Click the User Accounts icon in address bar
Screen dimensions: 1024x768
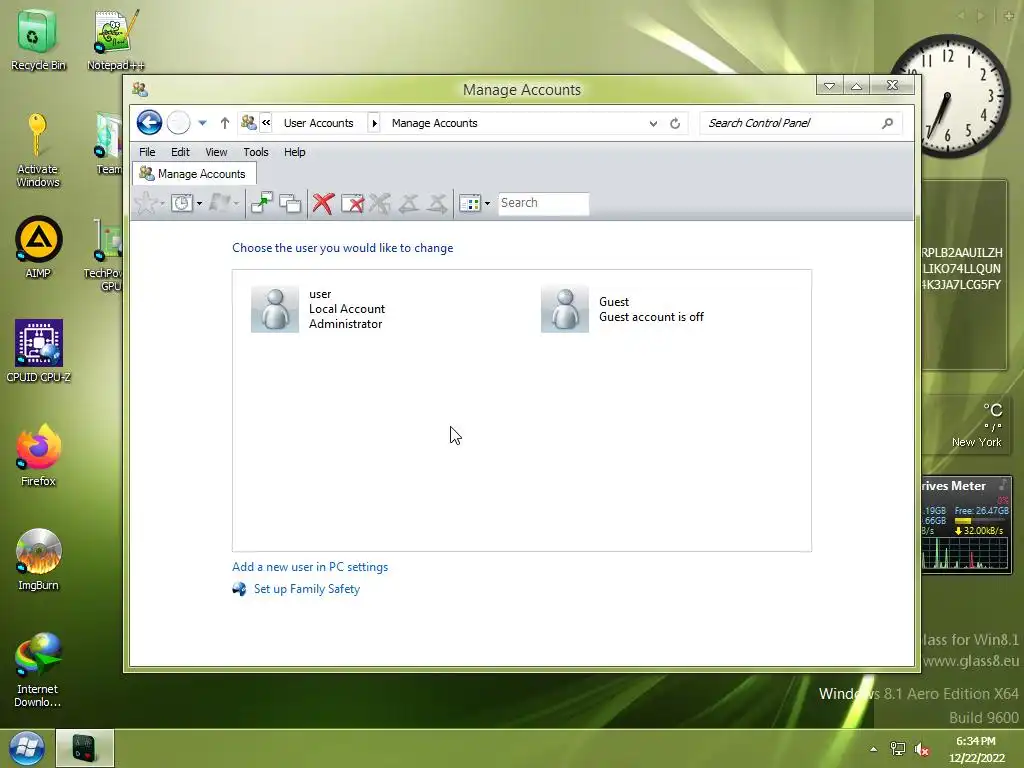(248, 122)
